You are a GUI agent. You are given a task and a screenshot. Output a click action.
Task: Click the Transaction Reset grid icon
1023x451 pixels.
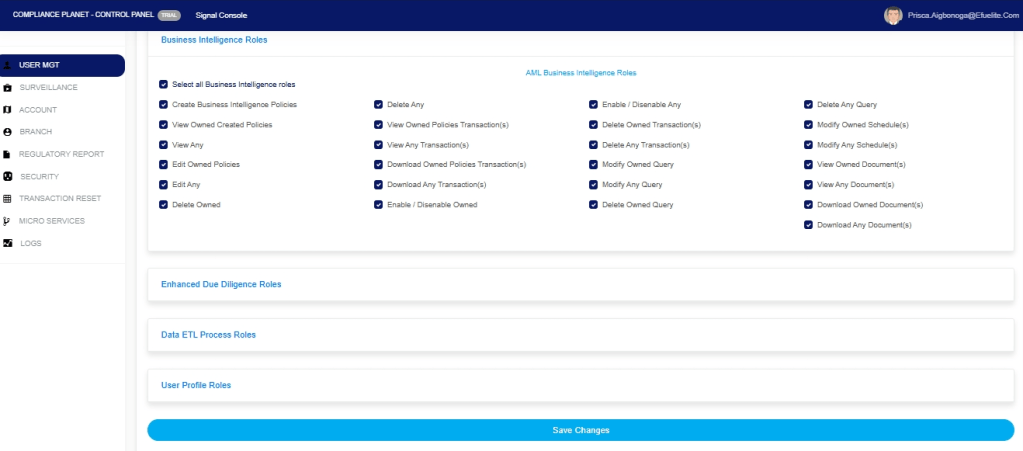8,198
